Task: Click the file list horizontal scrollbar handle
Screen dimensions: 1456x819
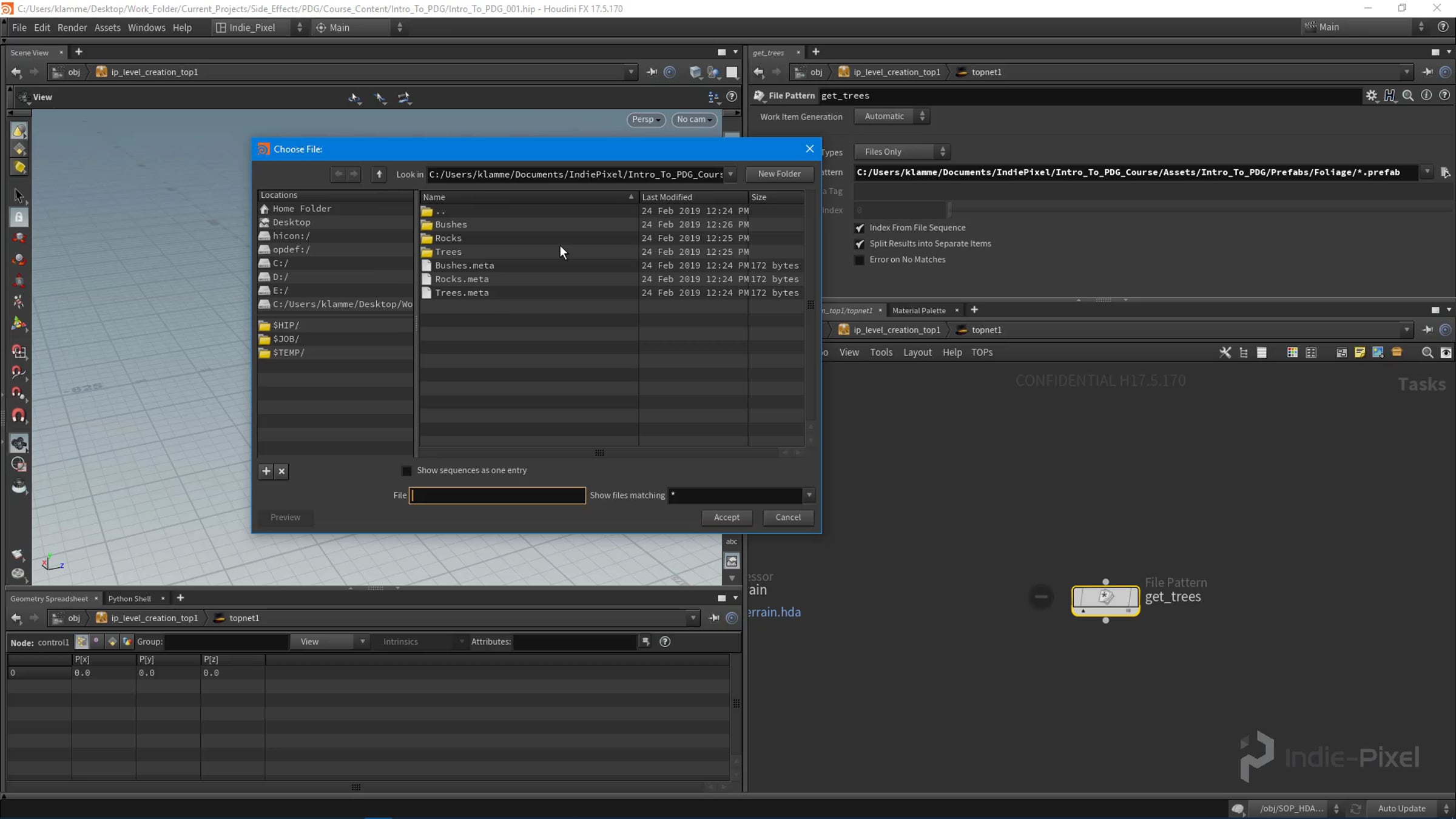Action: coord(599,453)
